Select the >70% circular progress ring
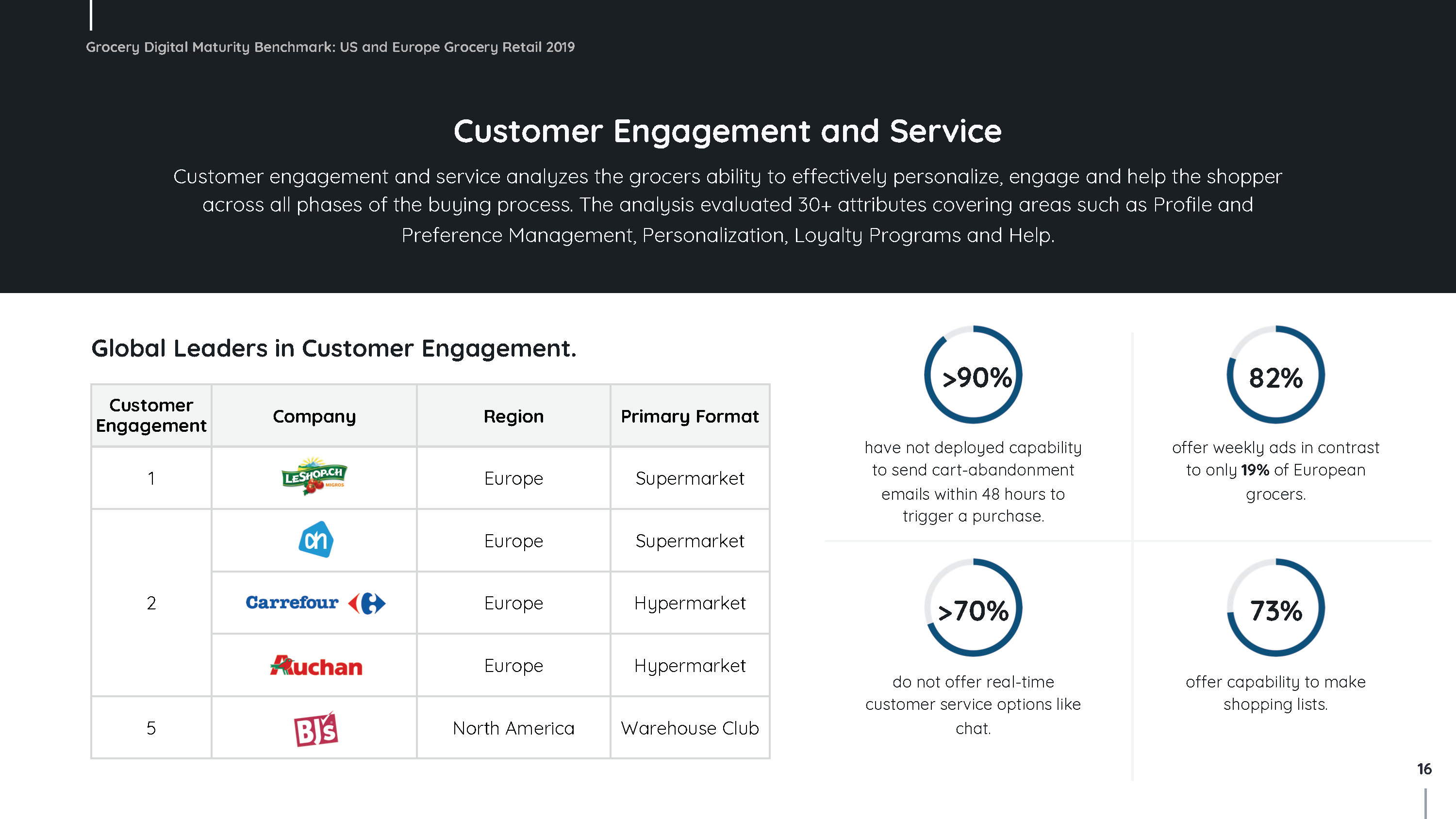 [x=973, y=607]
